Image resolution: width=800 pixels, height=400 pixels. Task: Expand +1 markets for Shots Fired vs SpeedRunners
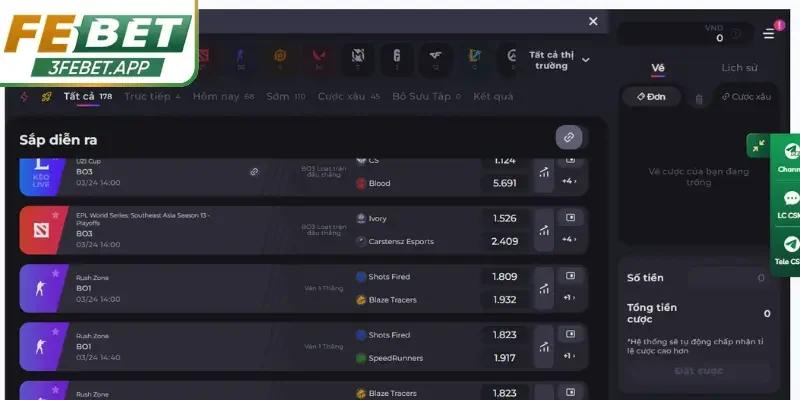[570, 356]
